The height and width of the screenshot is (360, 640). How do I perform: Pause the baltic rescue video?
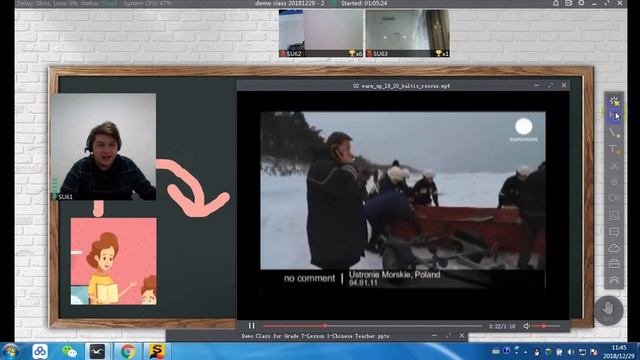(251, 326)
